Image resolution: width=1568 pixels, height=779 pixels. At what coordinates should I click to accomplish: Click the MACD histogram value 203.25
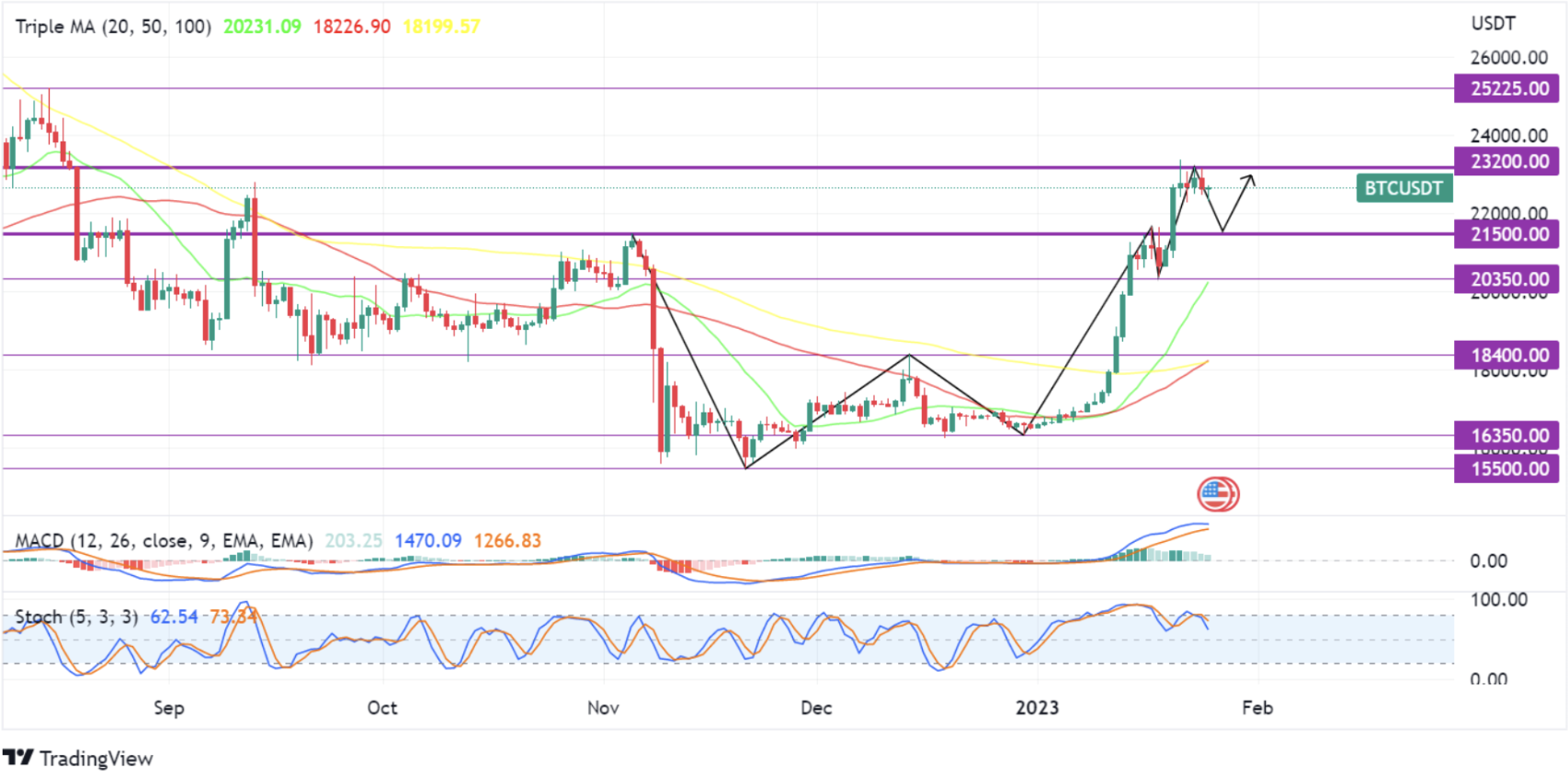point(354,541)
